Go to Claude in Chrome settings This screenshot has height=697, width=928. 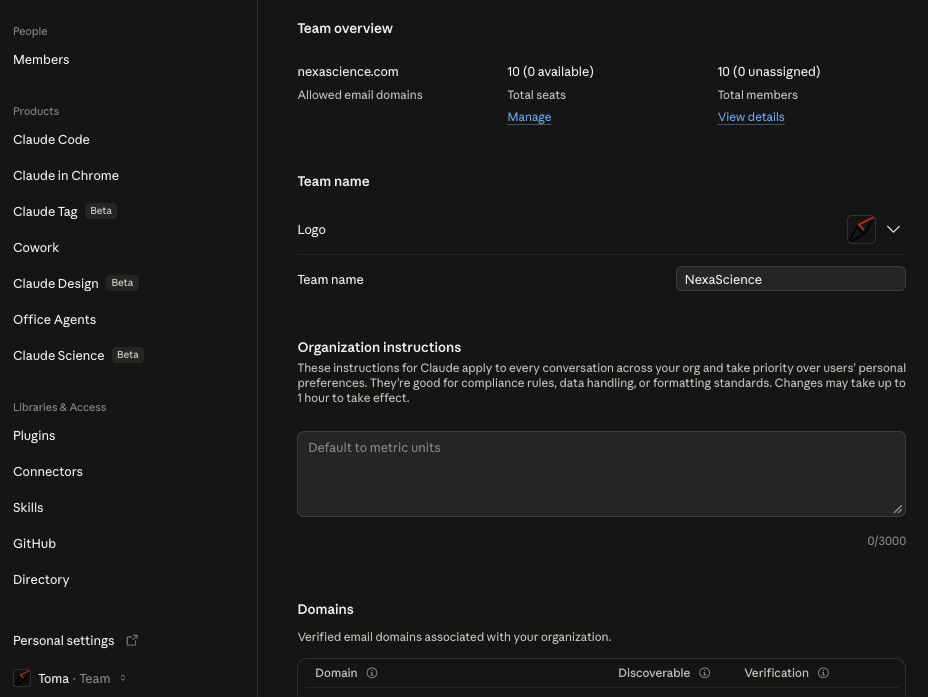(x=66, y=176)
